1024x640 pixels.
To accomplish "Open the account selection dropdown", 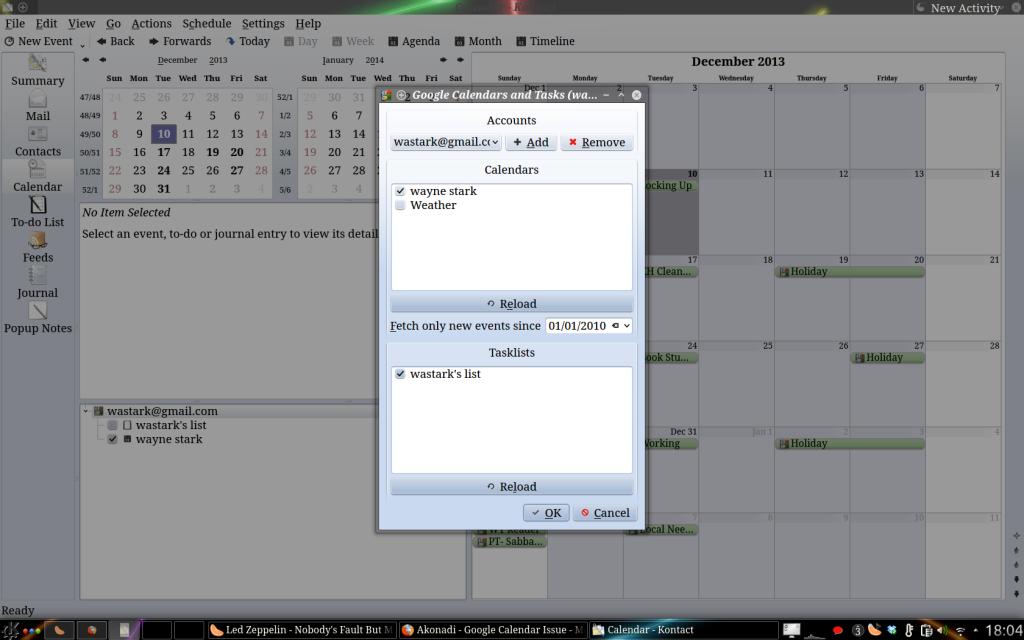I will tap(446, 142).
